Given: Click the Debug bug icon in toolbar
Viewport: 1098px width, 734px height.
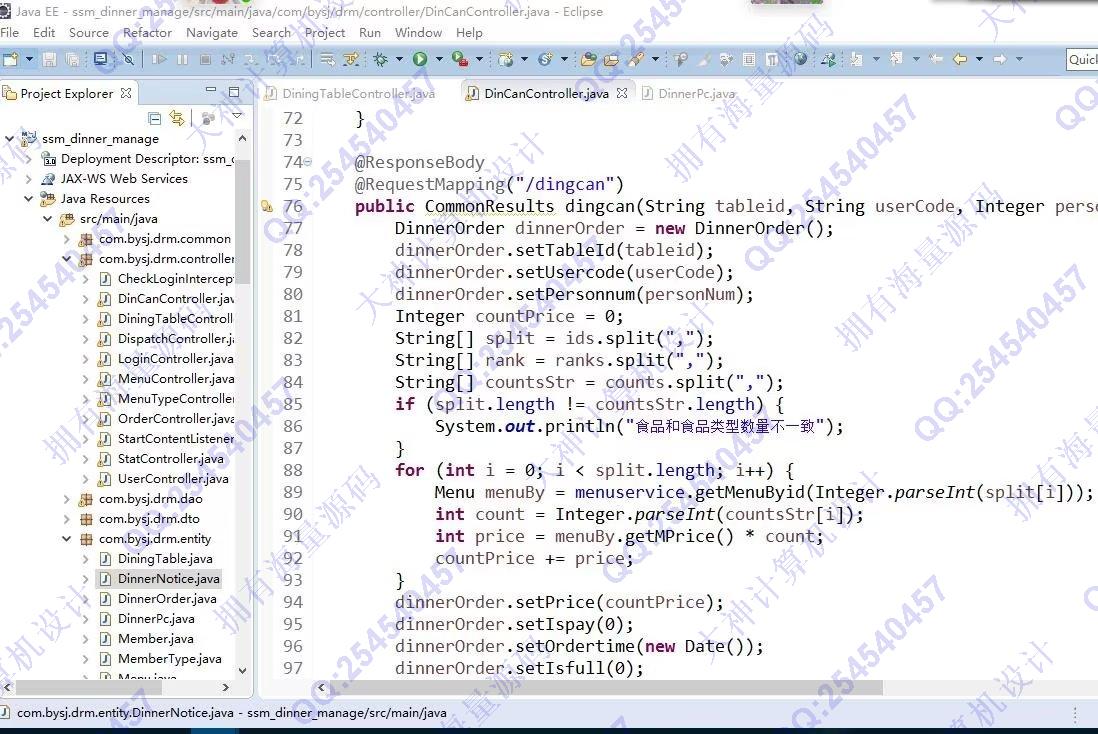Looking at the screenshot, I should [x=380, y=60].
